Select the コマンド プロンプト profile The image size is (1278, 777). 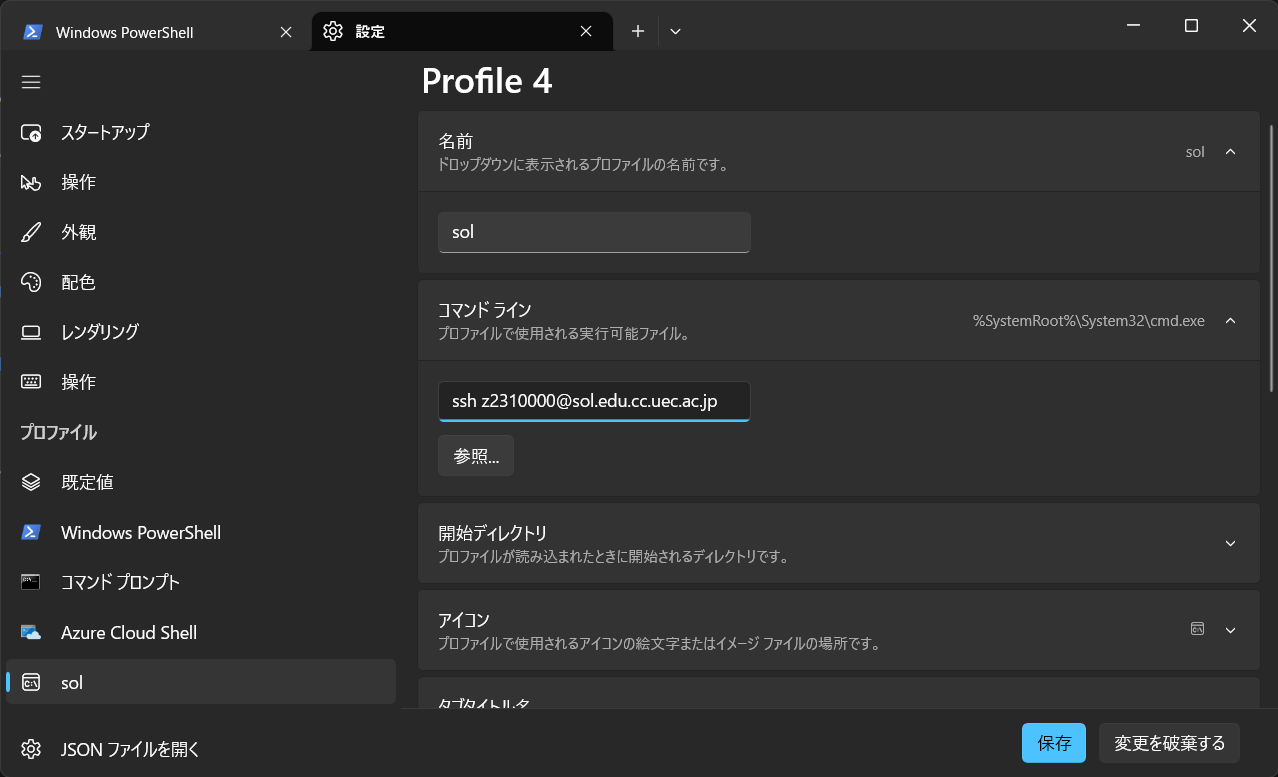click(x=120, y=582)
